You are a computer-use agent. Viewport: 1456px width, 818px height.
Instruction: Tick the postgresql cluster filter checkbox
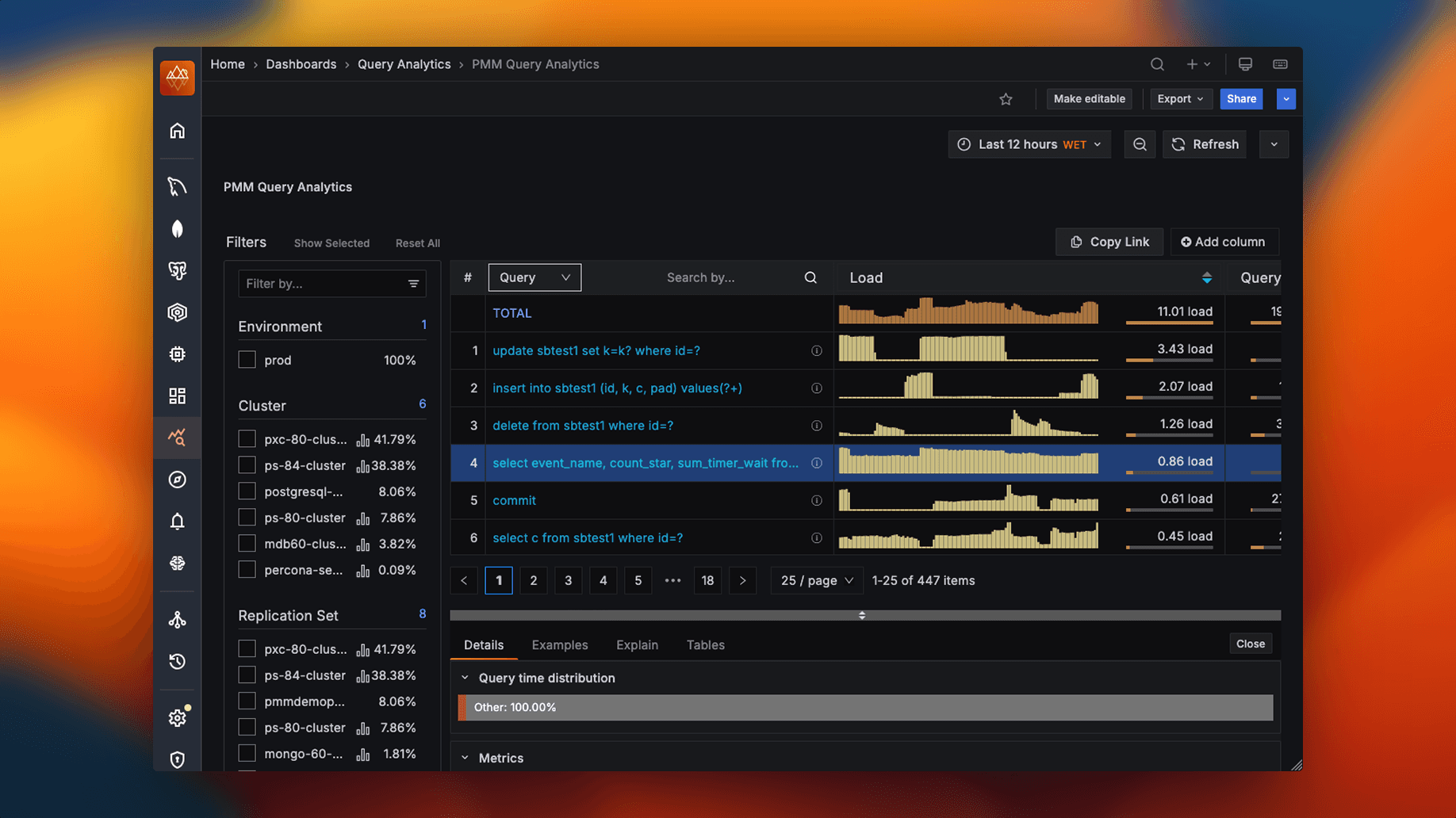coord(247,491)
